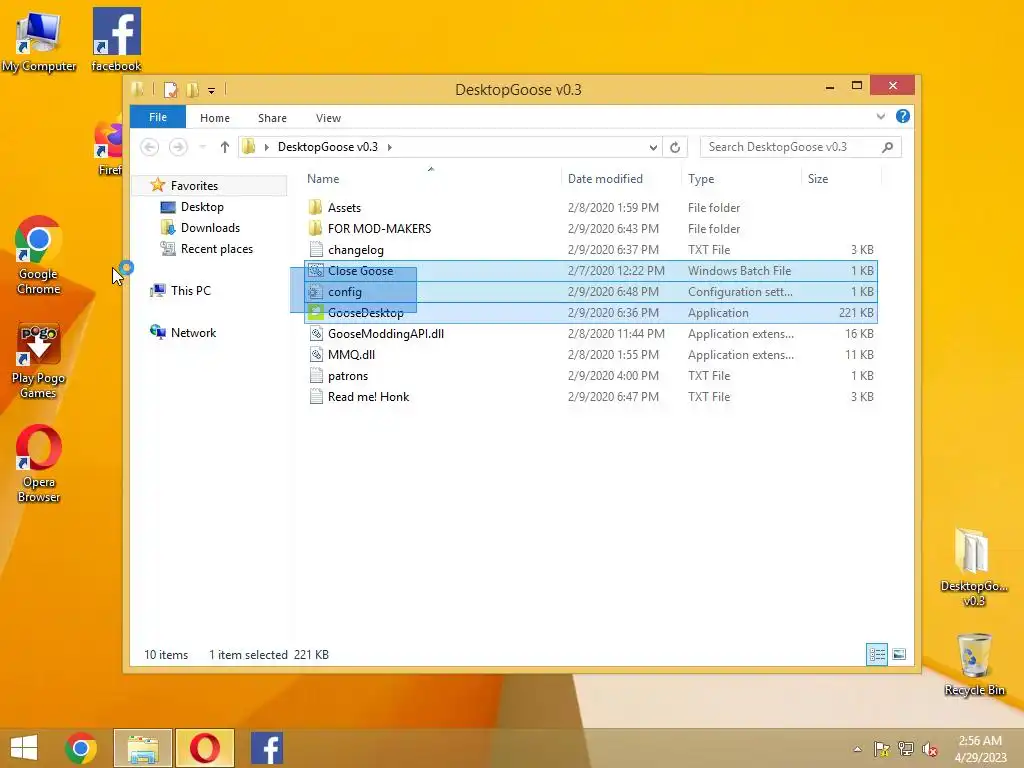
Task: Open Chrome from the taskbar
Action: pyautogui.click(x=81, y=748)
